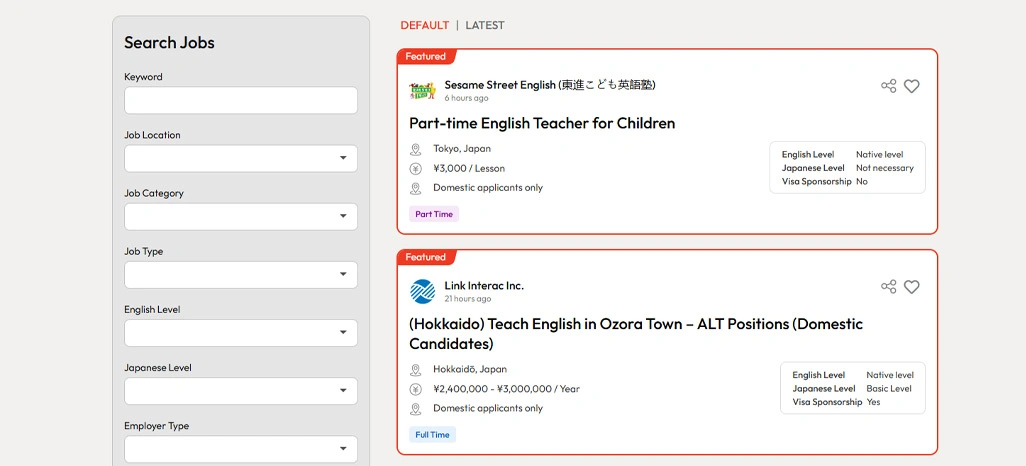Click '6 hours ago' posting time
Image resolution: width=1026 pixels, height=466 pixels.
(x=467, y=98)
